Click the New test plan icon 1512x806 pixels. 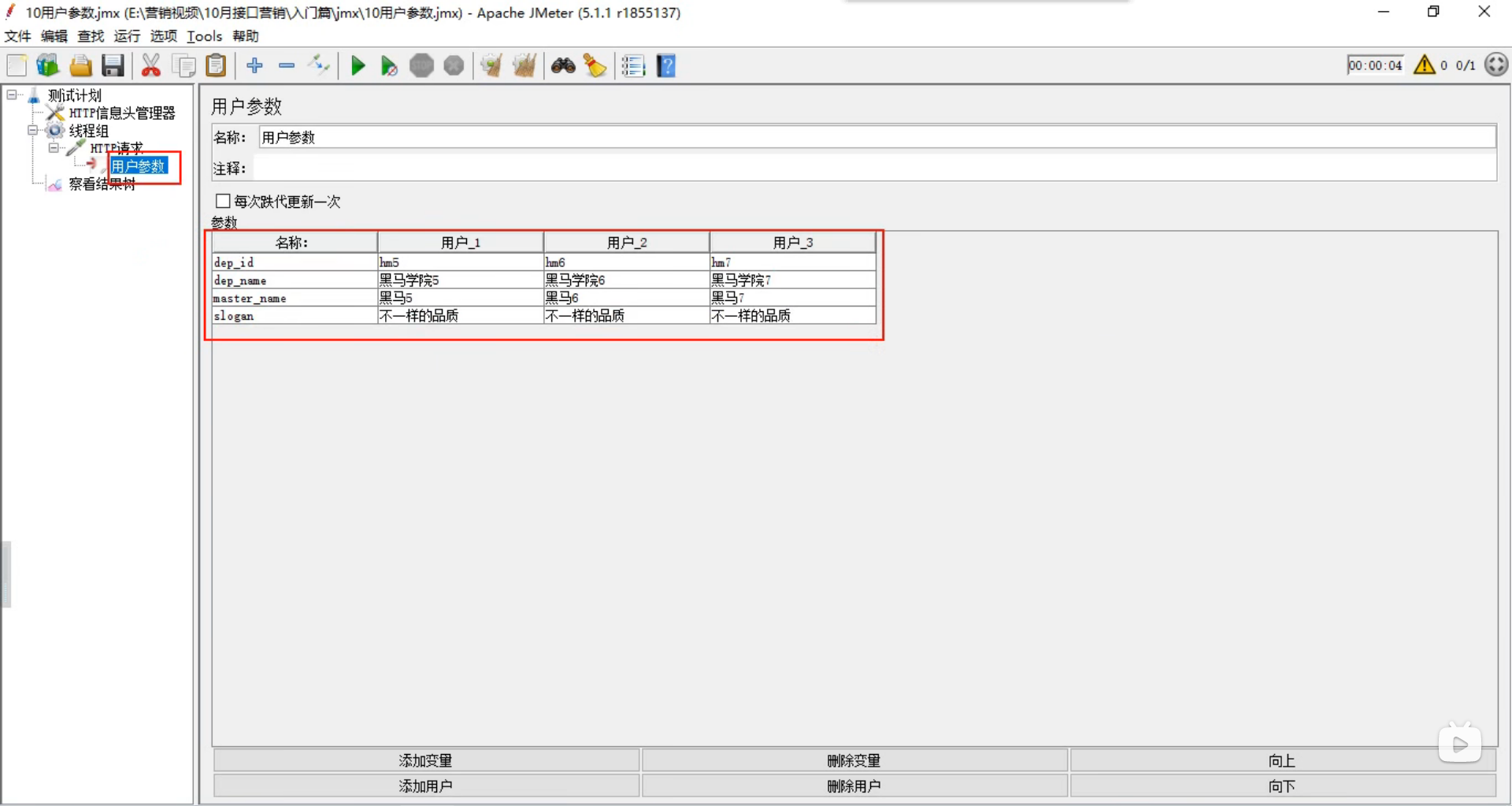tap(17, 65)
